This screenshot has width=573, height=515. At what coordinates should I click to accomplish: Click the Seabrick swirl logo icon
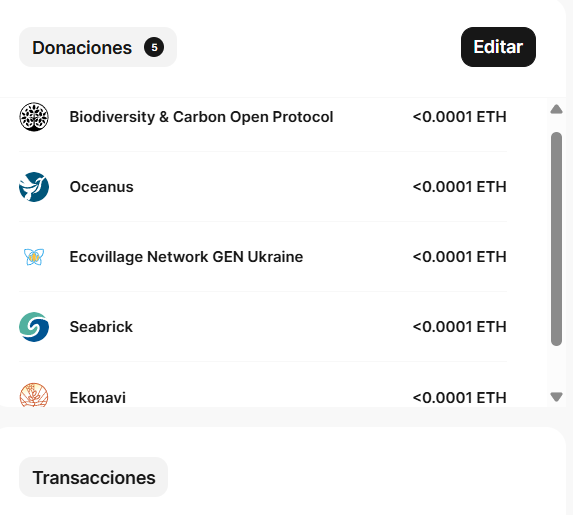point(34,327)
